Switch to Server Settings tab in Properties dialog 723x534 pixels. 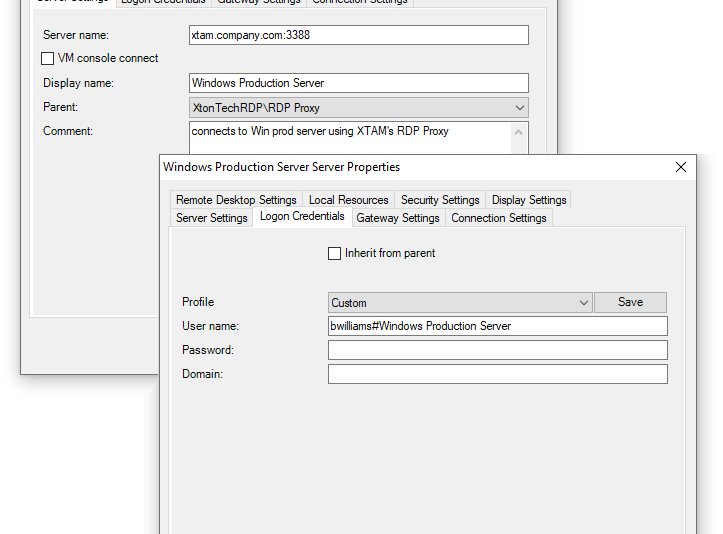pyautogui.click(x=211, y=218)
